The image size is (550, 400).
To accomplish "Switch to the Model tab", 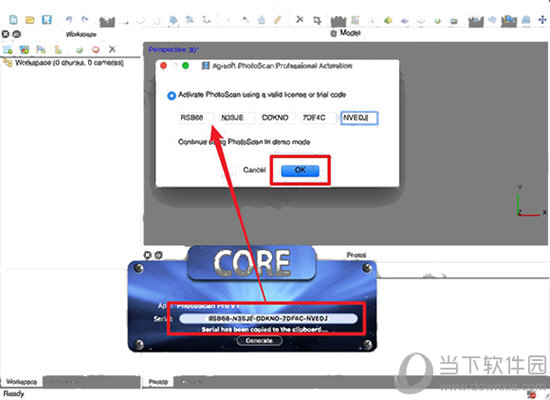I will [346, 33].
